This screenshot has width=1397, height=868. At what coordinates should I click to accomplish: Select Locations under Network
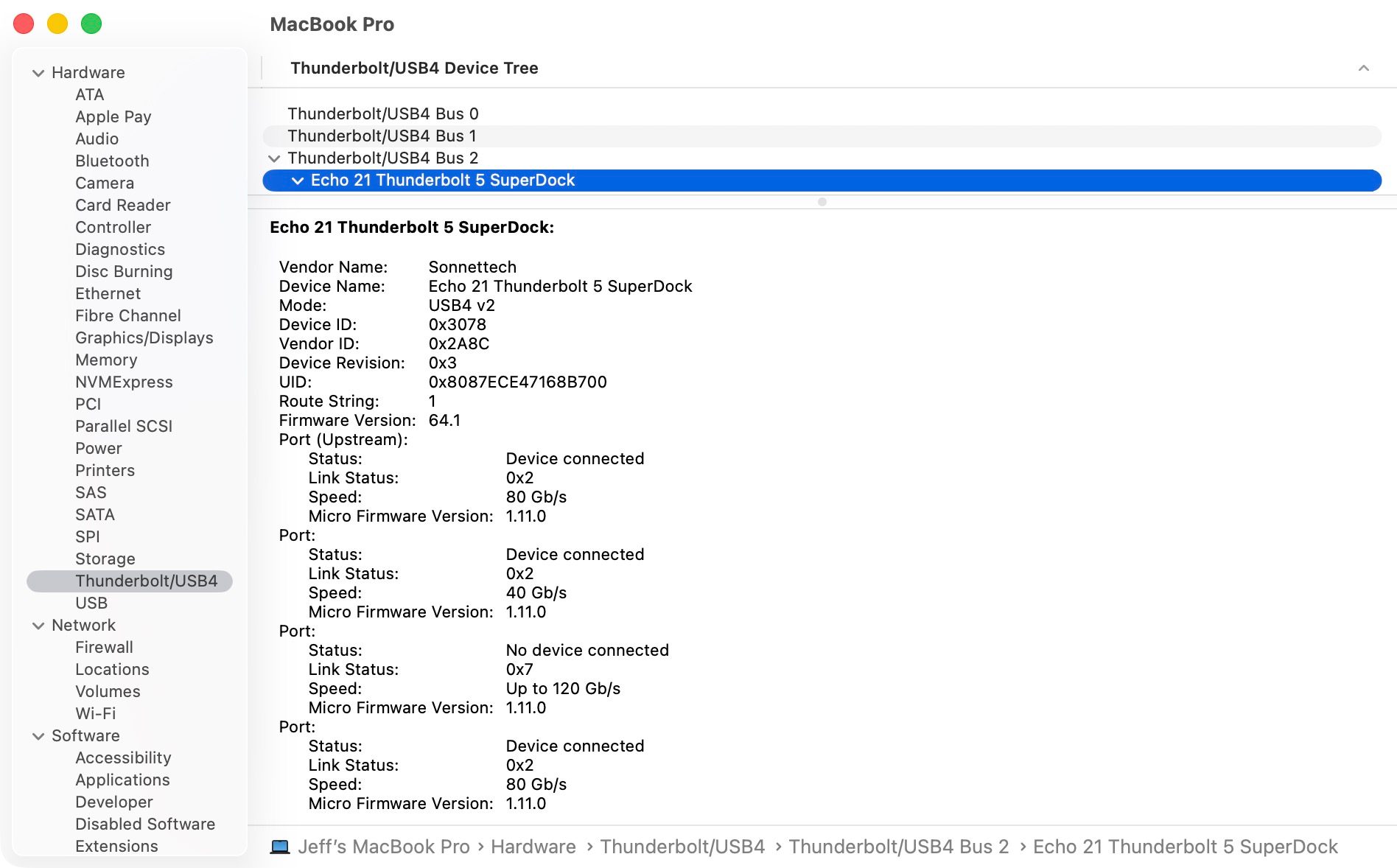coord(113,669)
